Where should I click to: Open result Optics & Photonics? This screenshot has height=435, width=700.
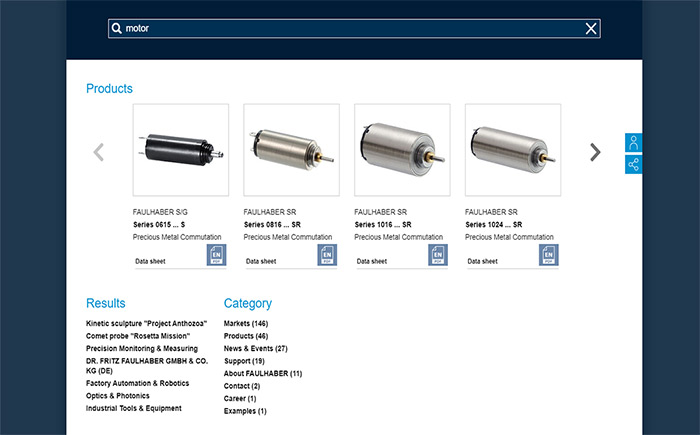click(118, 396)
